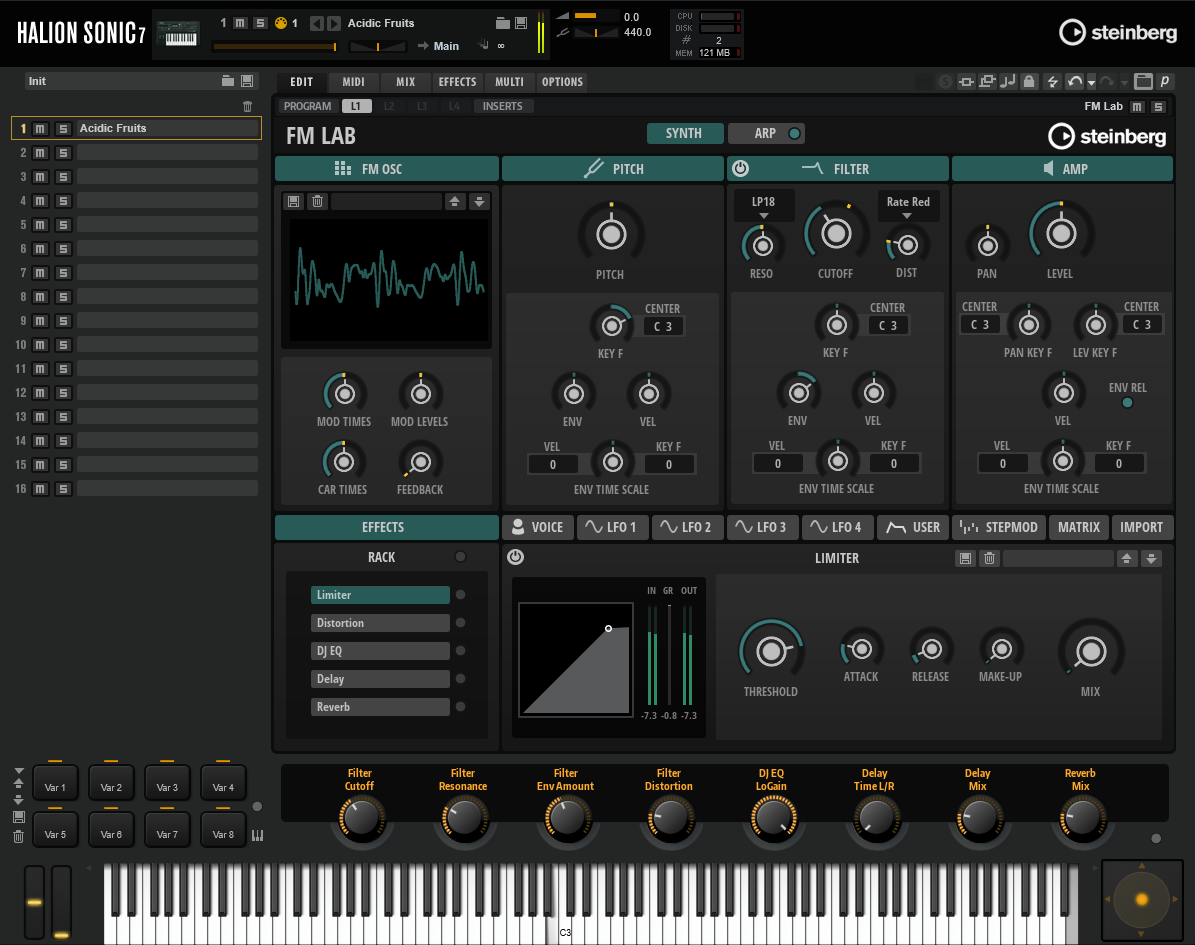The width and height of the screenshot is (1195, 945).
Task: Click the two-notes icon in the top toolbar
Action: [x=1008, y=82]
